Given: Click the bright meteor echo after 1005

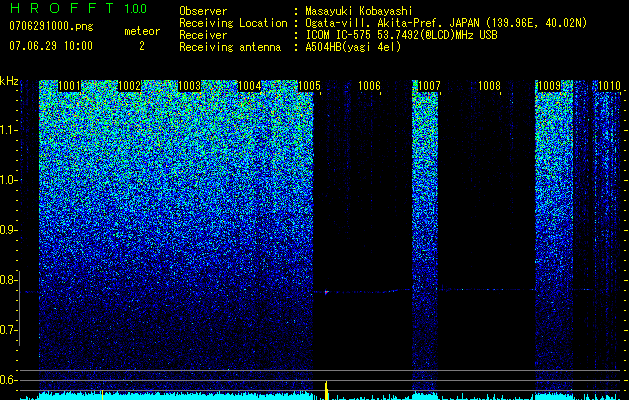Looking at the screenshot, I should (x=326, y=292).
